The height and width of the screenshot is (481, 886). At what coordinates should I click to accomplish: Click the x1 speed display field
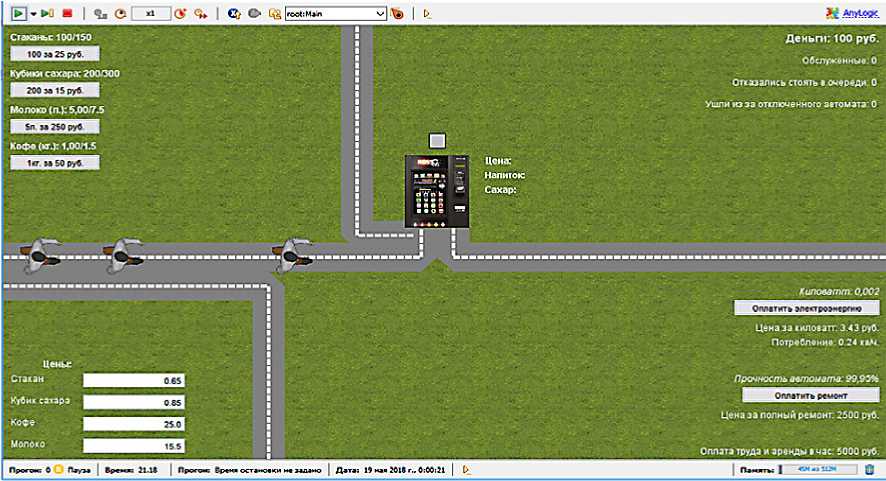pos(150,14)
